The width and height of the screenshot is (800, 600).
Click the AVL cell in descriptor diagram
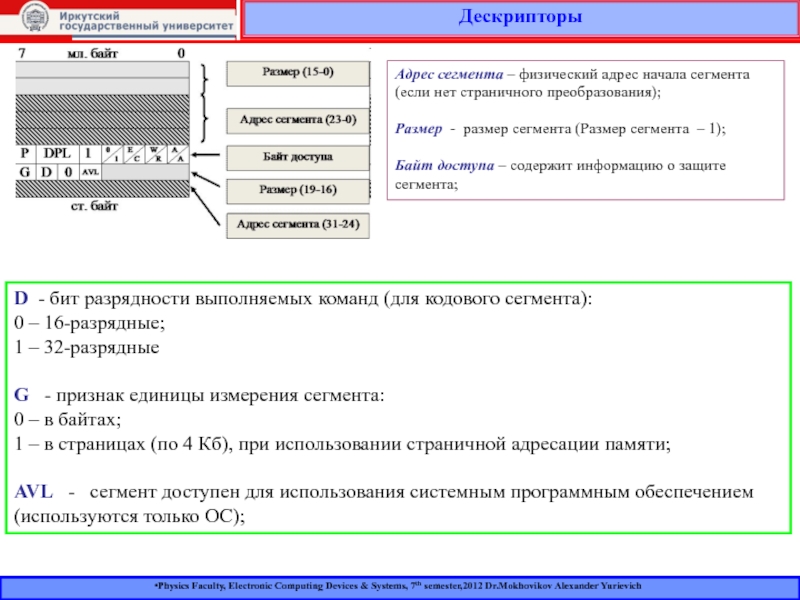[x=89, y=172]
